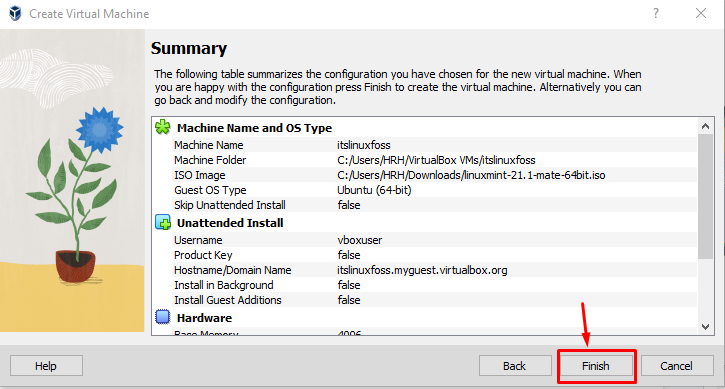
Task: Select the ISO Image row label
Action: (200, 175)
